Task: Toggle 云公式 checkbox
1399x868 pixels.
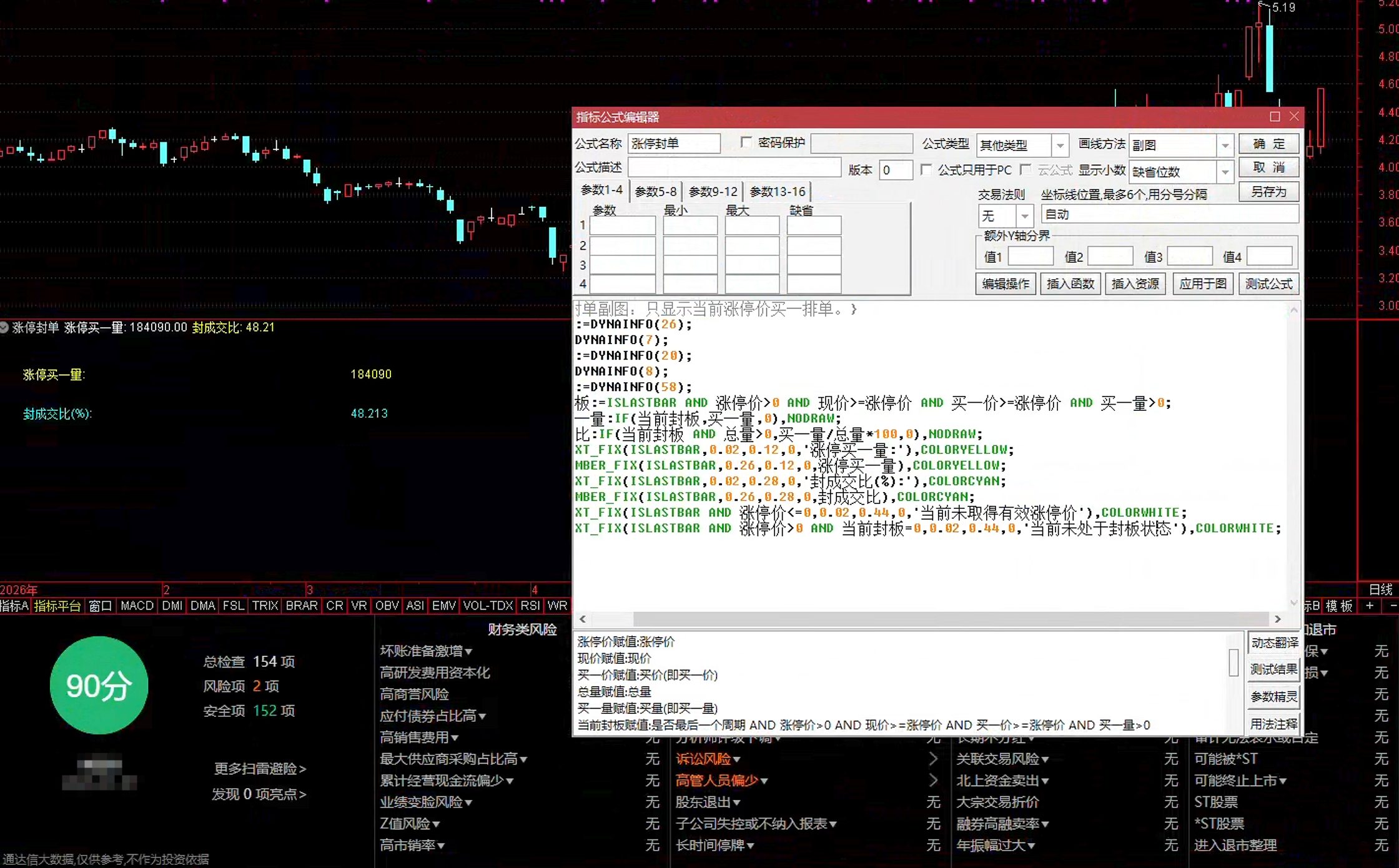Action: [1026, 170]
